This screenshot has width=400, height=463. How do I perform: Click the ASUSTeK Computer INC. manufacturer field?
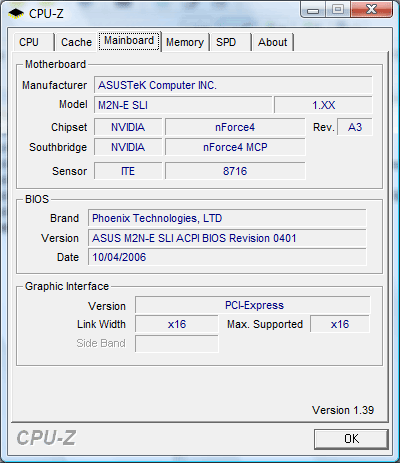coord(233,85)
